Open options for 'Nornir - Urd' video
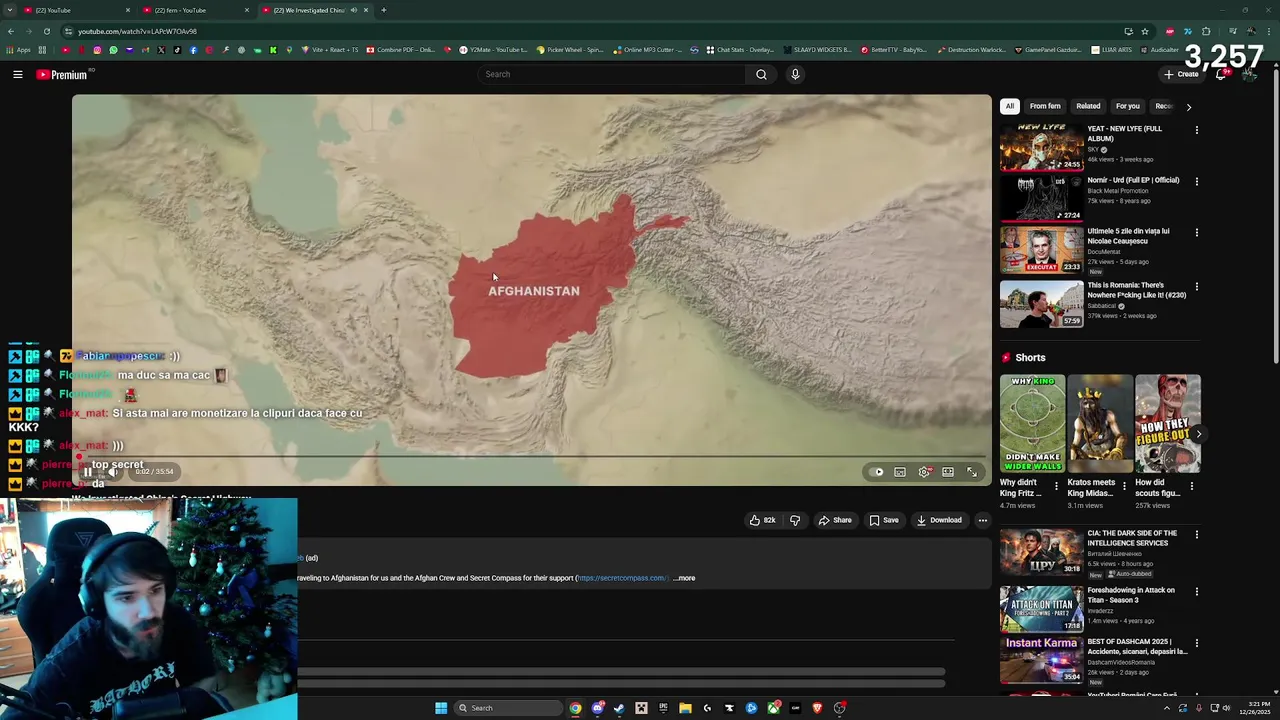The image size is (1280, 720). tap(1196, 181)
